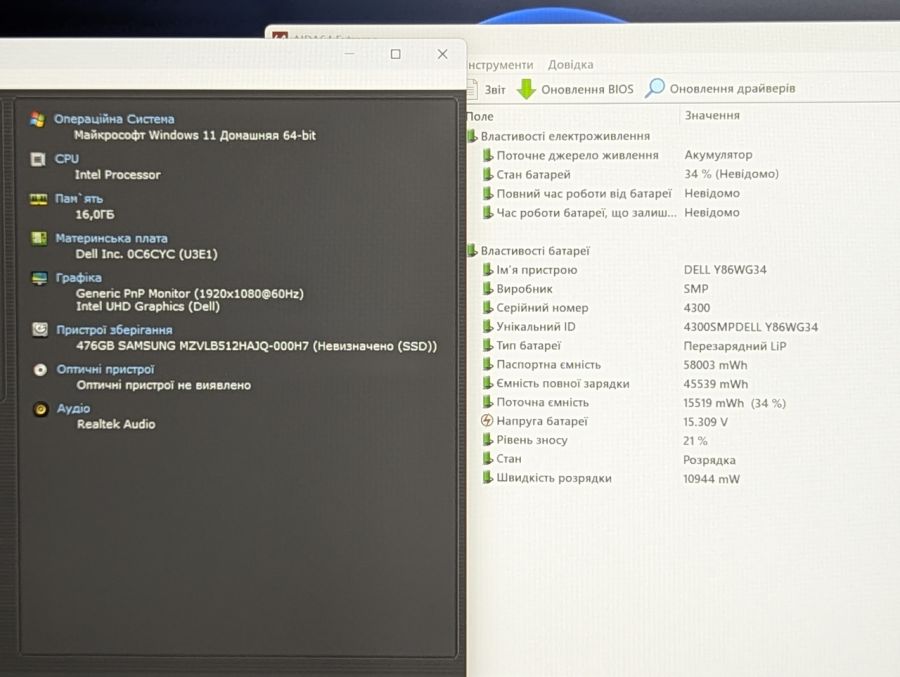Screen dimensions: 900x677
Task: Open the Пристрої зберігання link
Action: tap(114, 330)
